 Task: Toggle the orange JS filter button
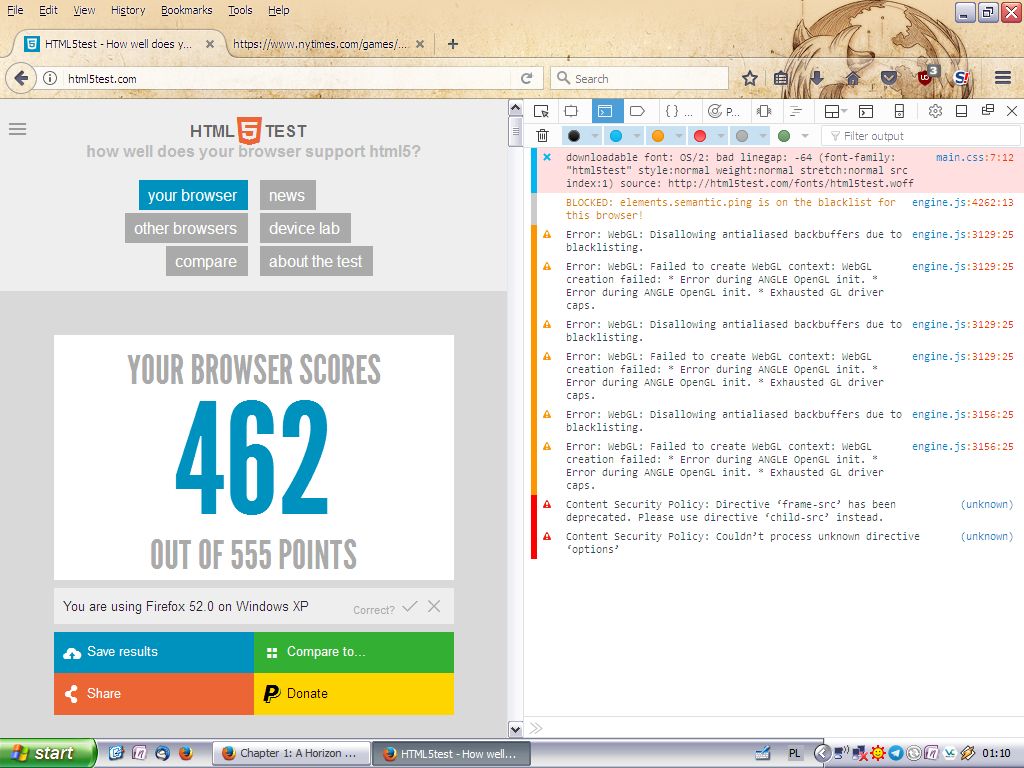pos(658,136)
